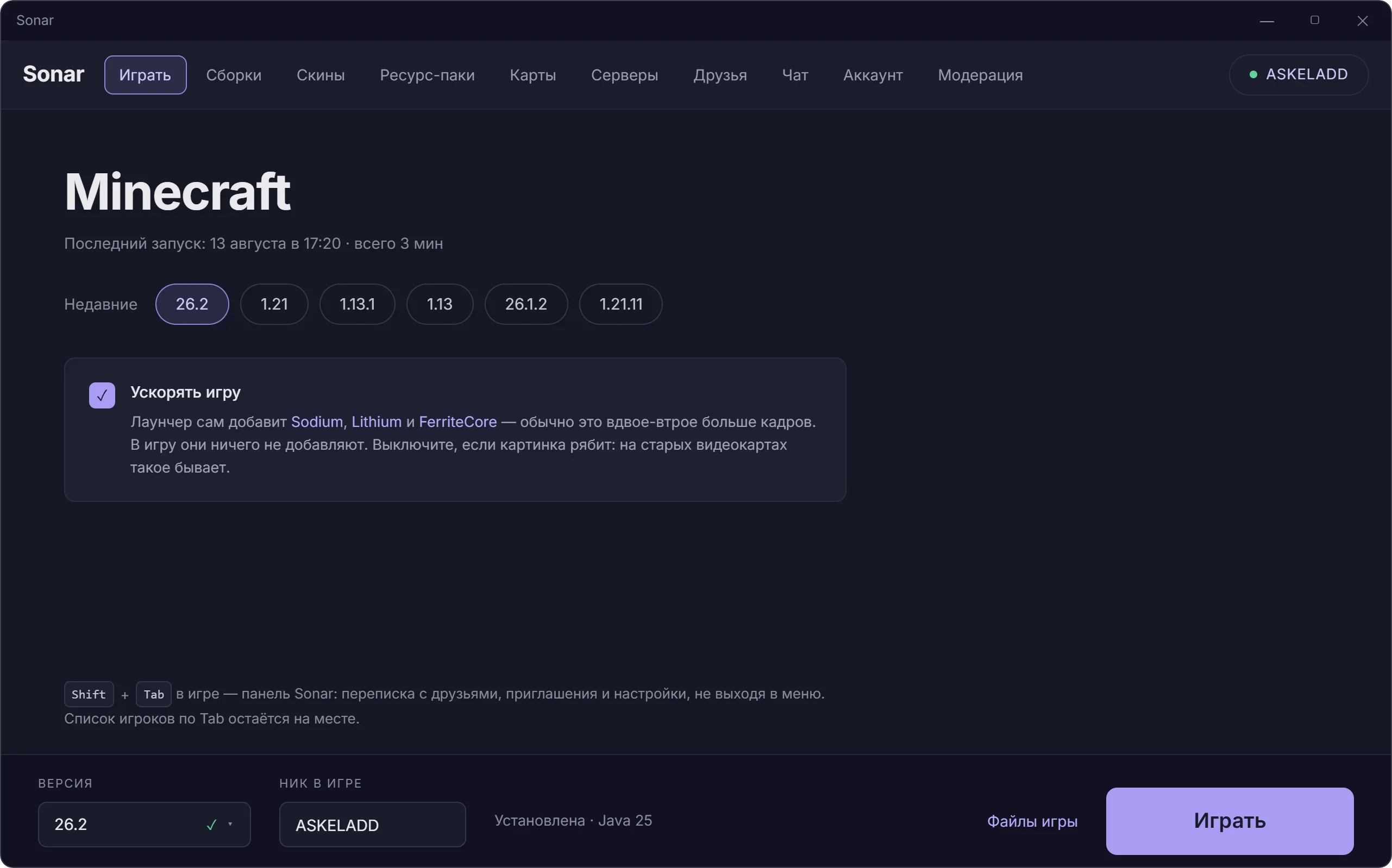This screenshot has height=868, width=1392.
Task: Open the Скины tab
Action: pos(321,74)
